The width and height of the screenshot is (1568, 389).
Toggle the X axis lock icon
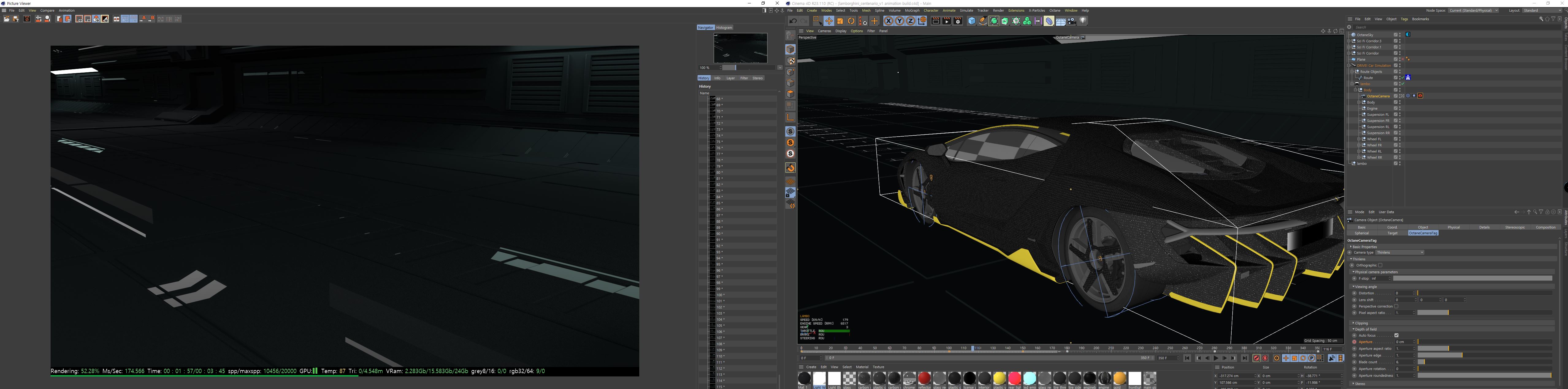[889, 21]
